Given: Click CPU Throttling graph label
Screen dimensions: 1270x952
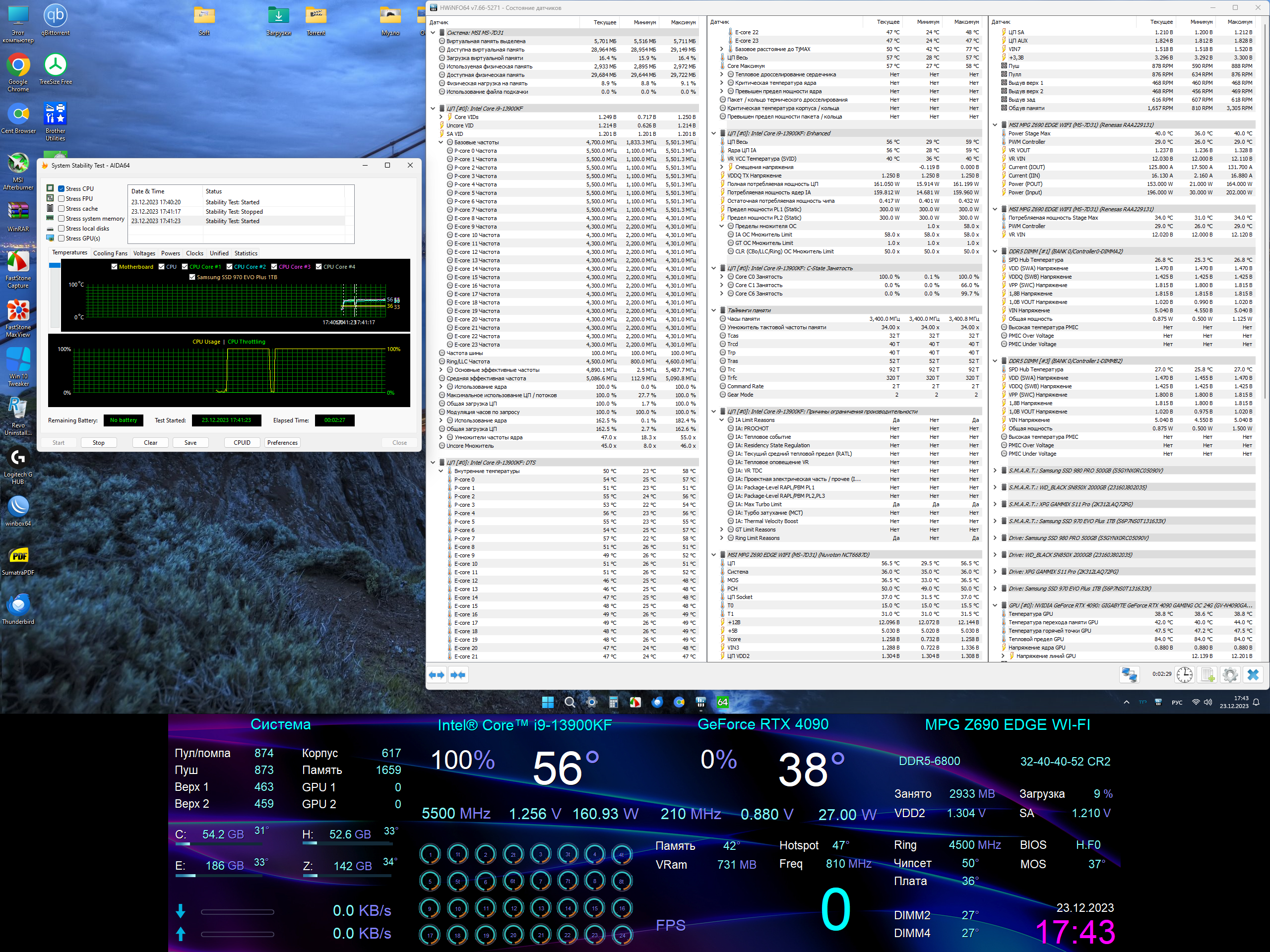Looking at the screenshot, I should [246, 342].
